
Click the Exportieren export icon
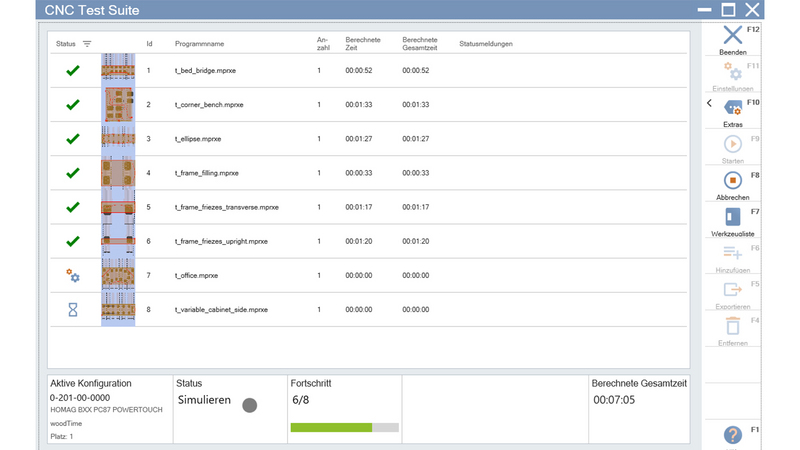[x=733, y=289]
